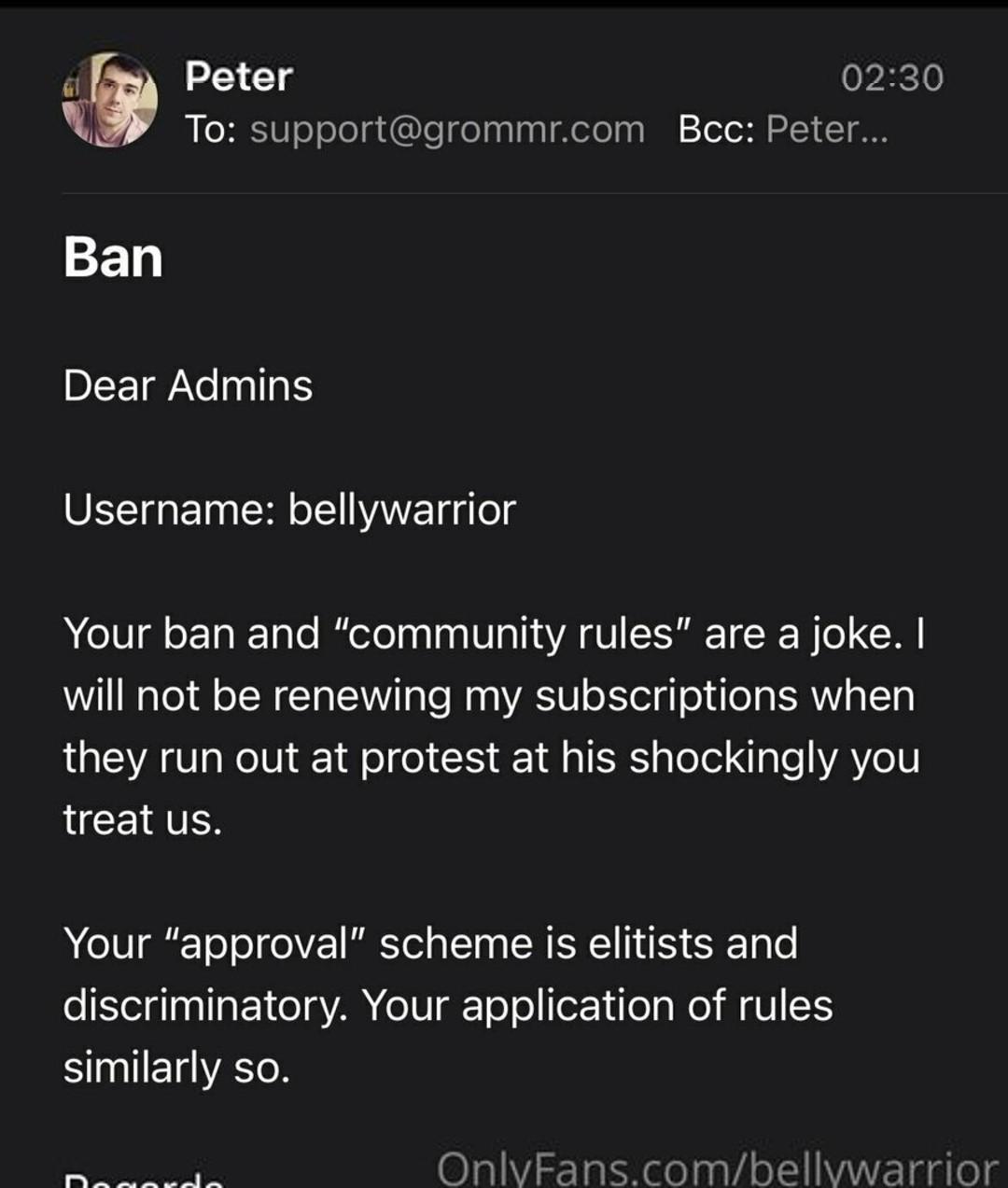Click the words "similarly so." in the body
The height and width of the screenshot is (1188, 1008).
point(176,1068)
